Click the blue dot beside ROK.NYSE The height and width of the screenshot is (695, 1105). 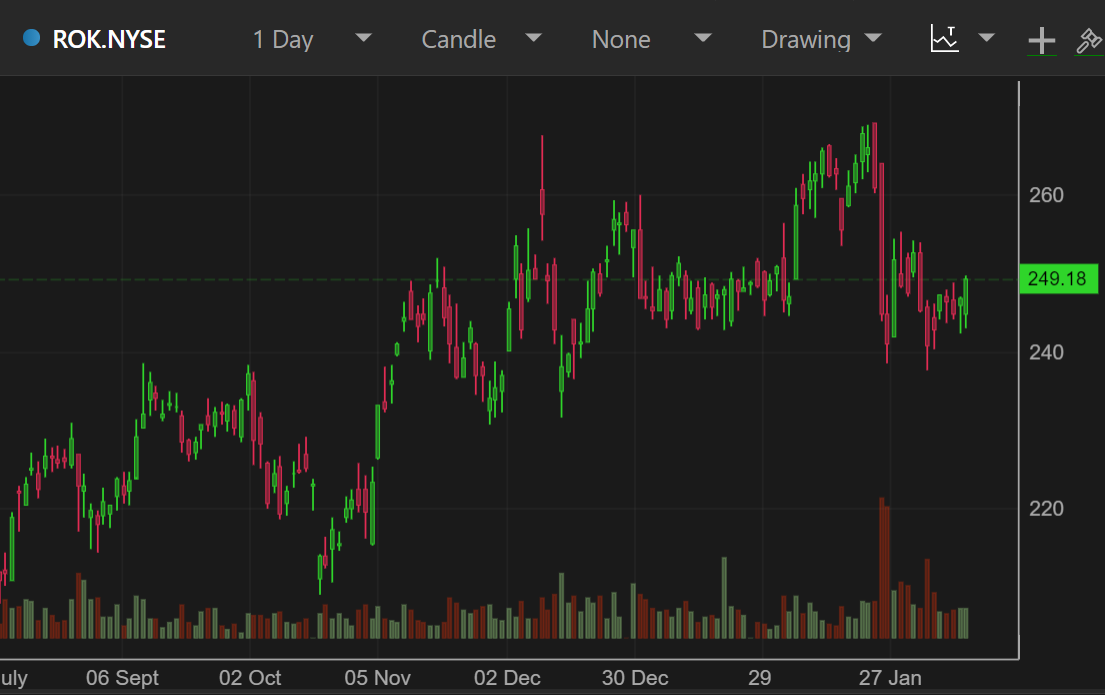point(32,39)
